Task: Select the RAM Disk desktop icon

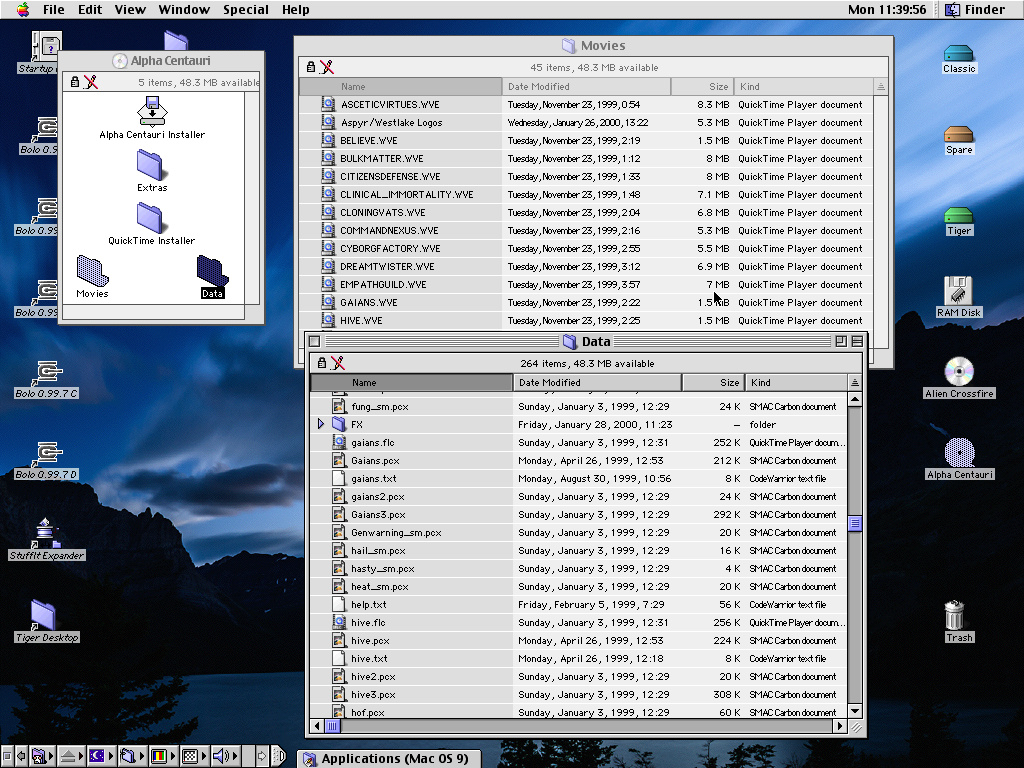Action: click(958, 291)
